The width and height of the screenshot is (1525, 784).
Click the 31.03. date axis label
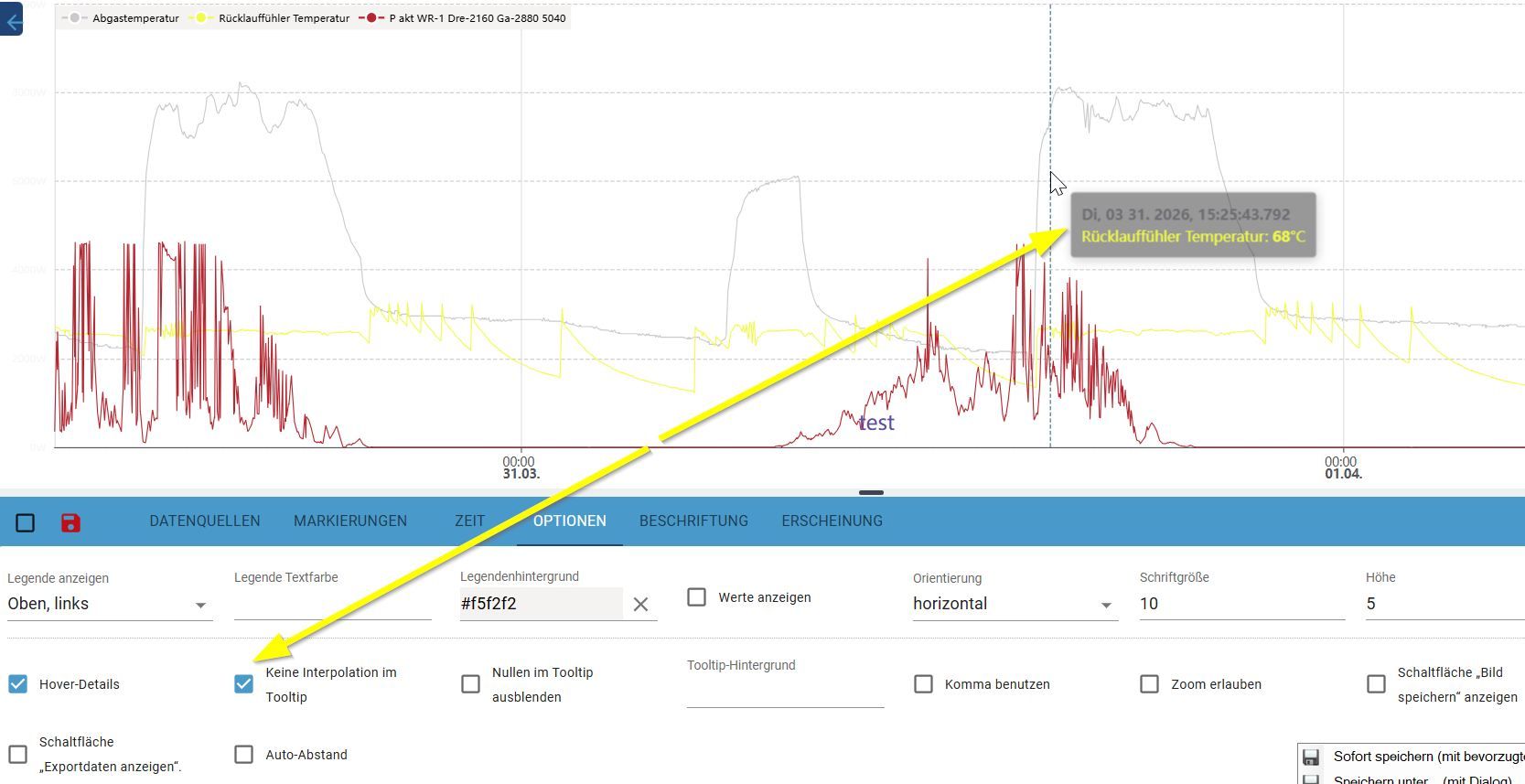coord(521,474)
